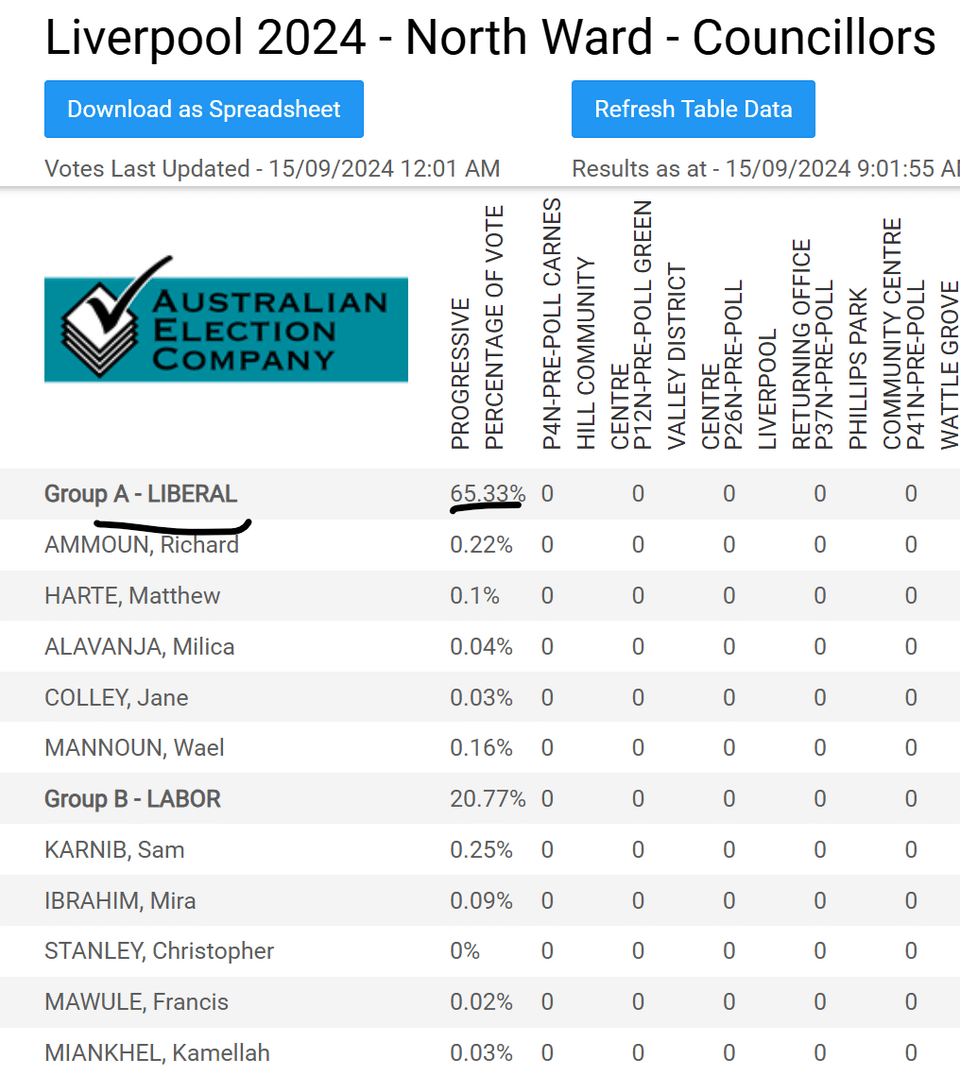
Task: Click MAWULE, Francis candidate name
Action: click(137, 1002)
